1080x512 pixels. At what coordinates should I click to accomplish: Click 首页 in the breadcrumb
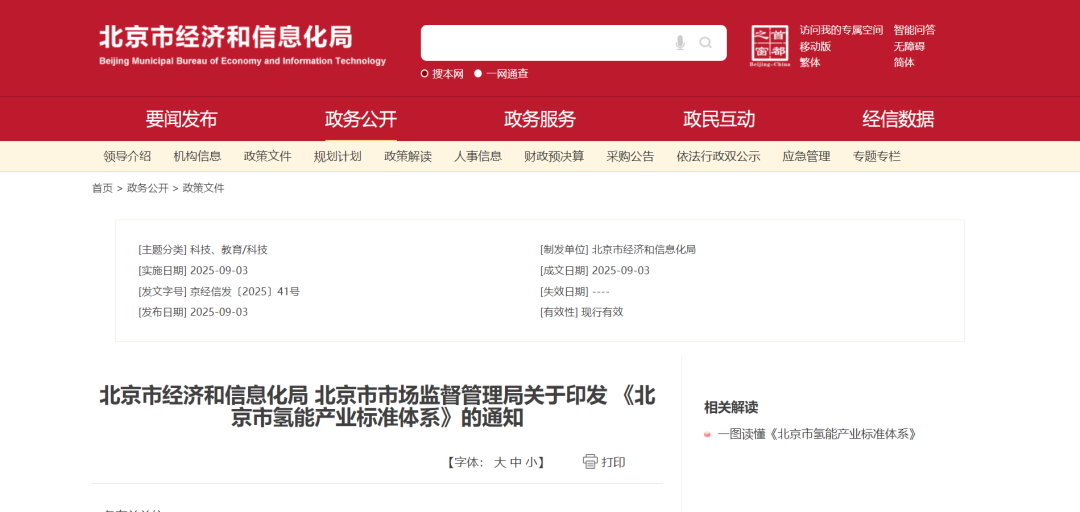point(103,188)
